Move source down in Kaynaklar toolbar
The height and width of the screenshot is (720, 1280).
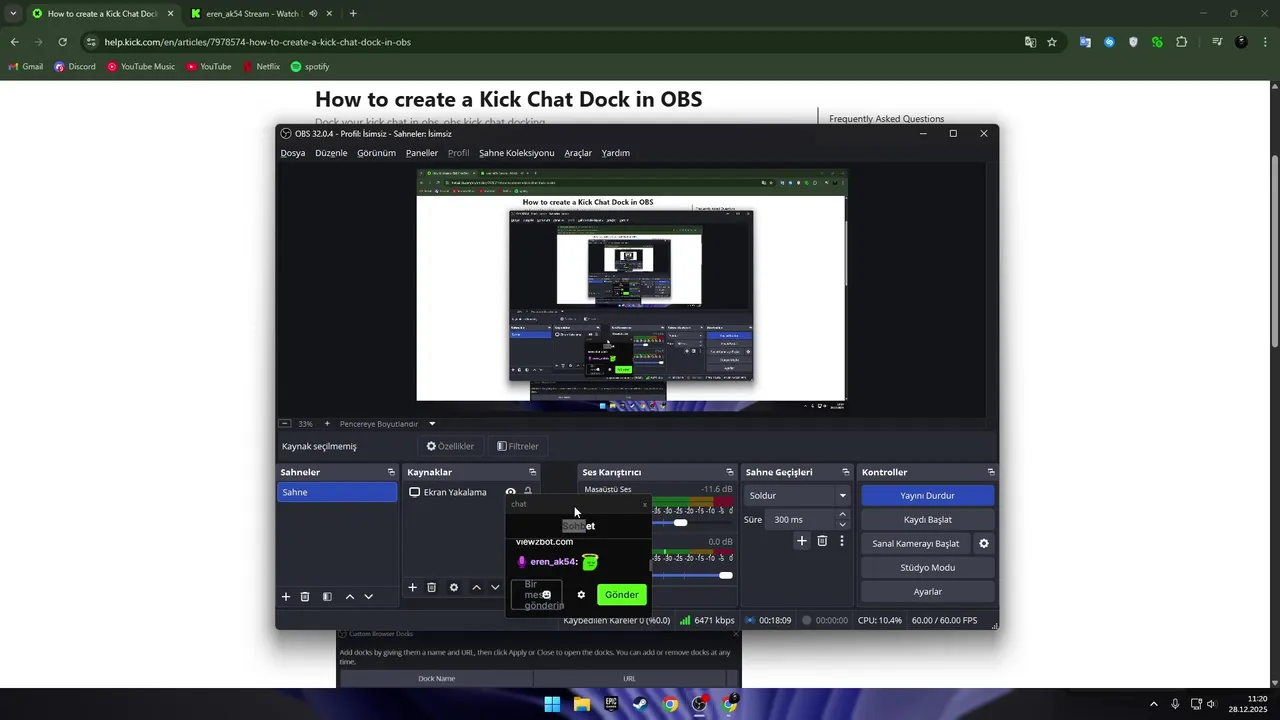pyautogui.click(x=494, y=587)
